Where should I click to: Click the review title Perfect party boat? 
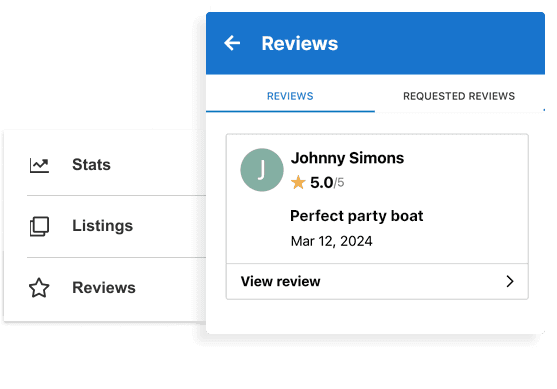point(356,216)
